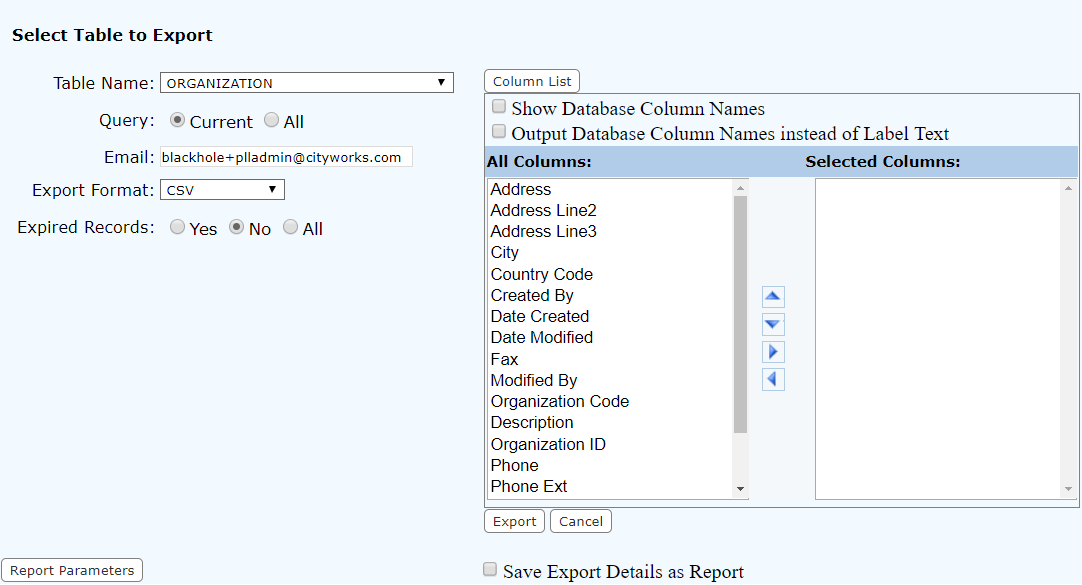Click the Cancel button
This screenshot has height=585, width=1082.
pyautogui.click(x=580, y=521)
